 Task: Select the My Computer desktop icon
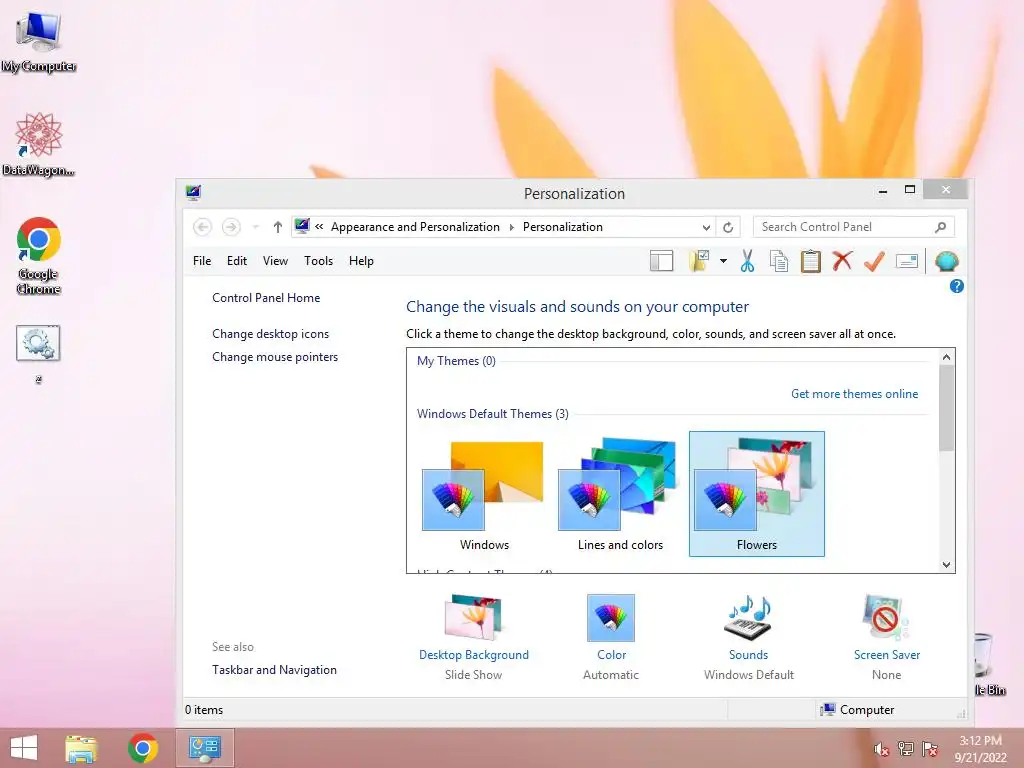coord(39,41)
